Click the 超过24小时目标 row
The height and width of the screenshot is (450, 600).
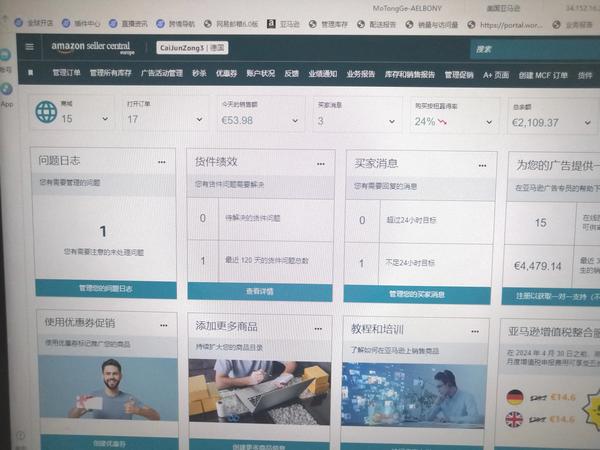pyautogui.click(x=419, y=220)
